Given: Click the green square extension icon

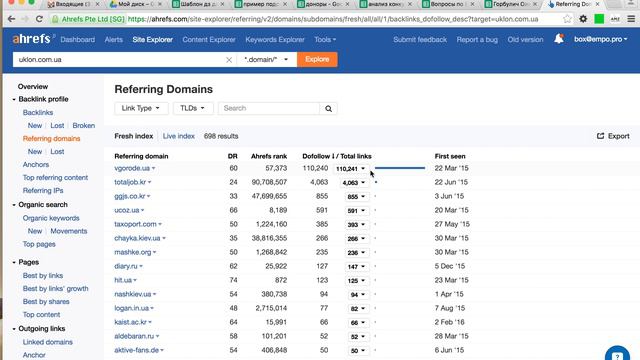Looking at the screenshot, I should (599, 19).
